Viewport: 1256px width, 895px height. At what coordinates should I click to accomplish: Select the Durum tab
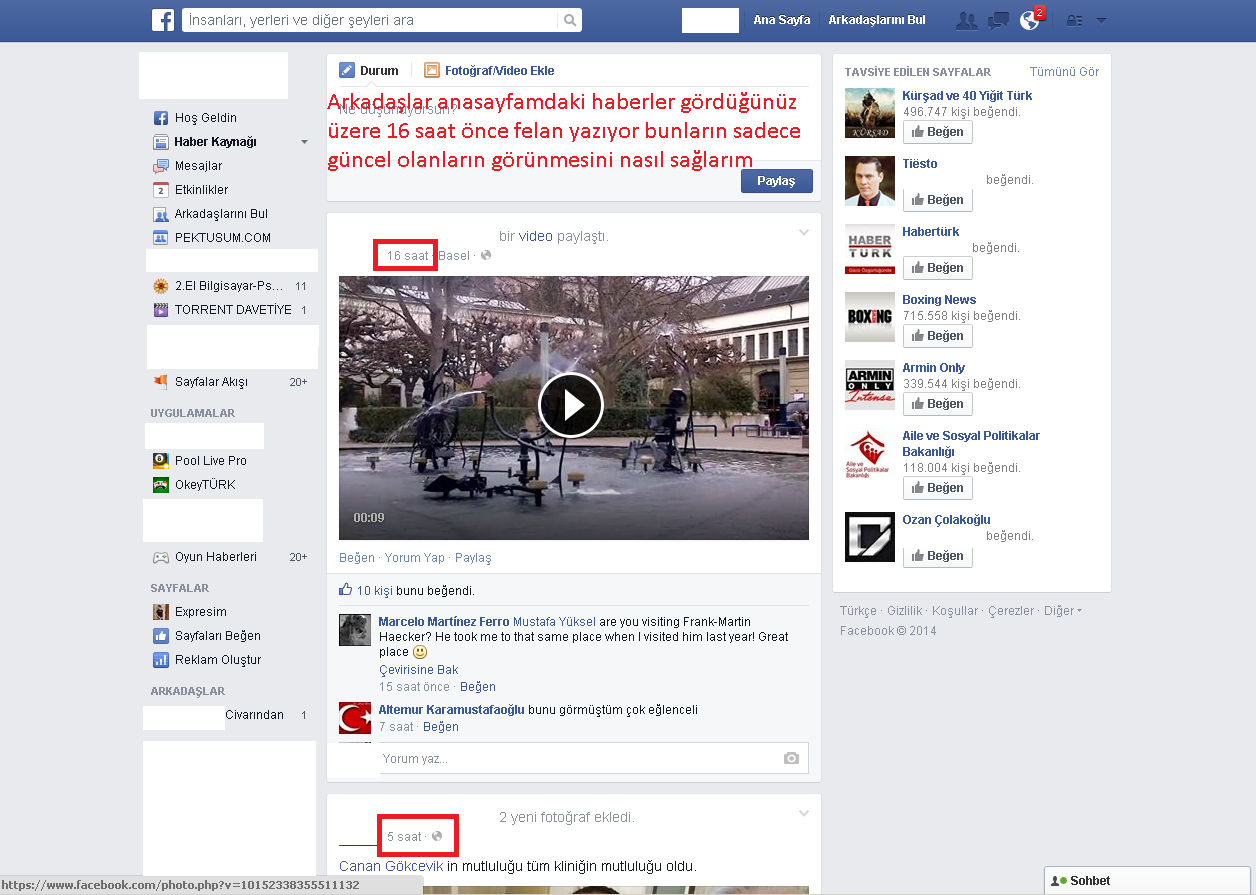pos(369,70)
